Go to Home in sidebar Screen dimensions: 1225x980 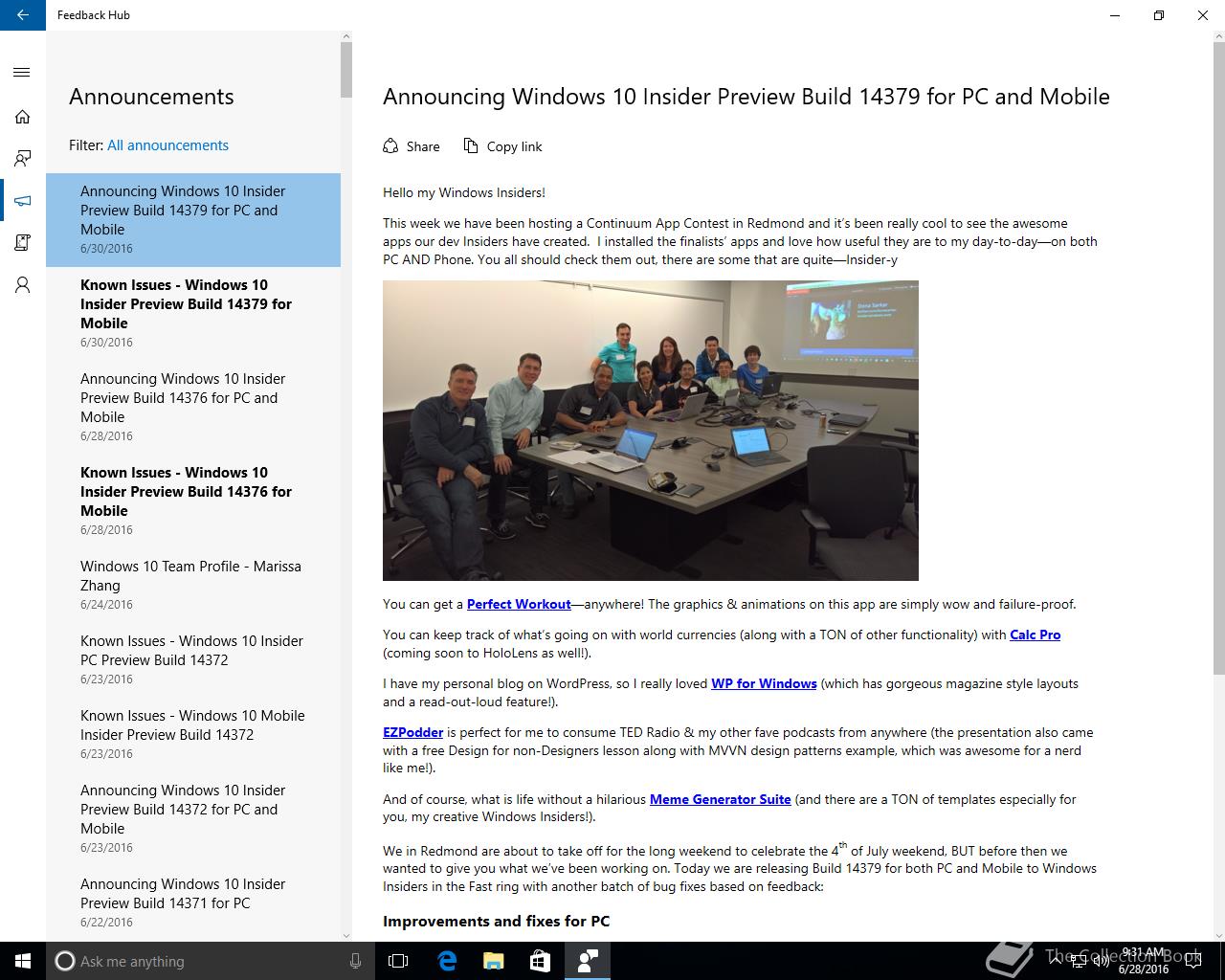[x=23, y=117]
